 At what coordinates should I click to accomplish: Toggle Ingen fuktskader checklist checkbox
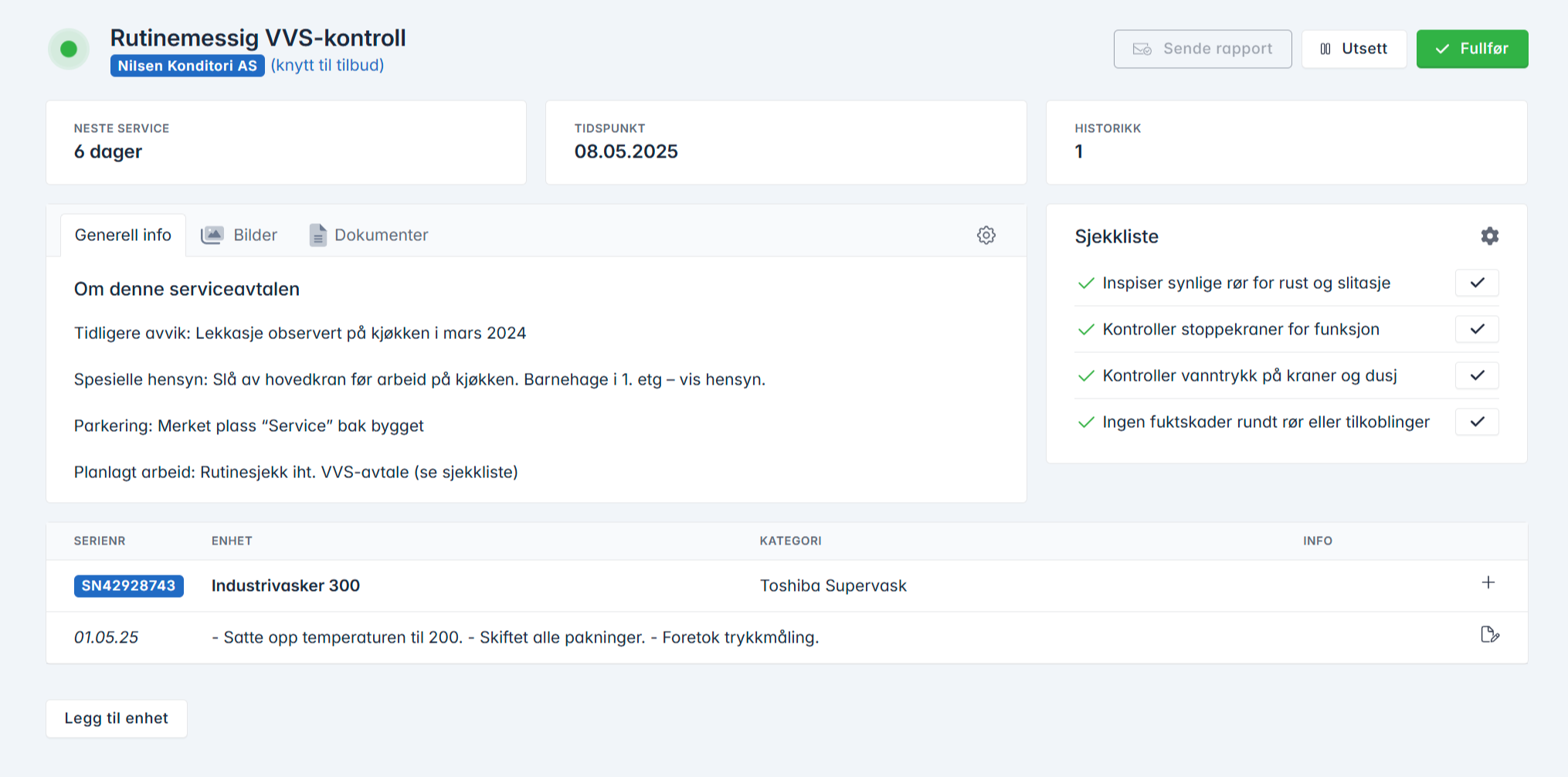coord(1476,422)
